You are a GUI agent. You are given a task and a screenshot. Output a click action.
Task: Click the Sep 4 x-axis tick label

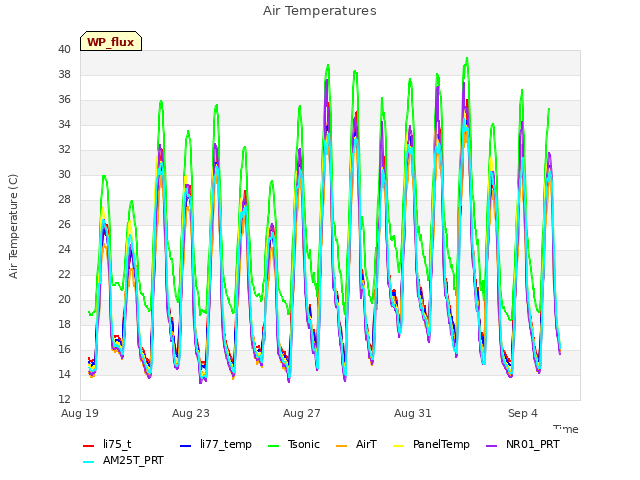click(523, 413)
